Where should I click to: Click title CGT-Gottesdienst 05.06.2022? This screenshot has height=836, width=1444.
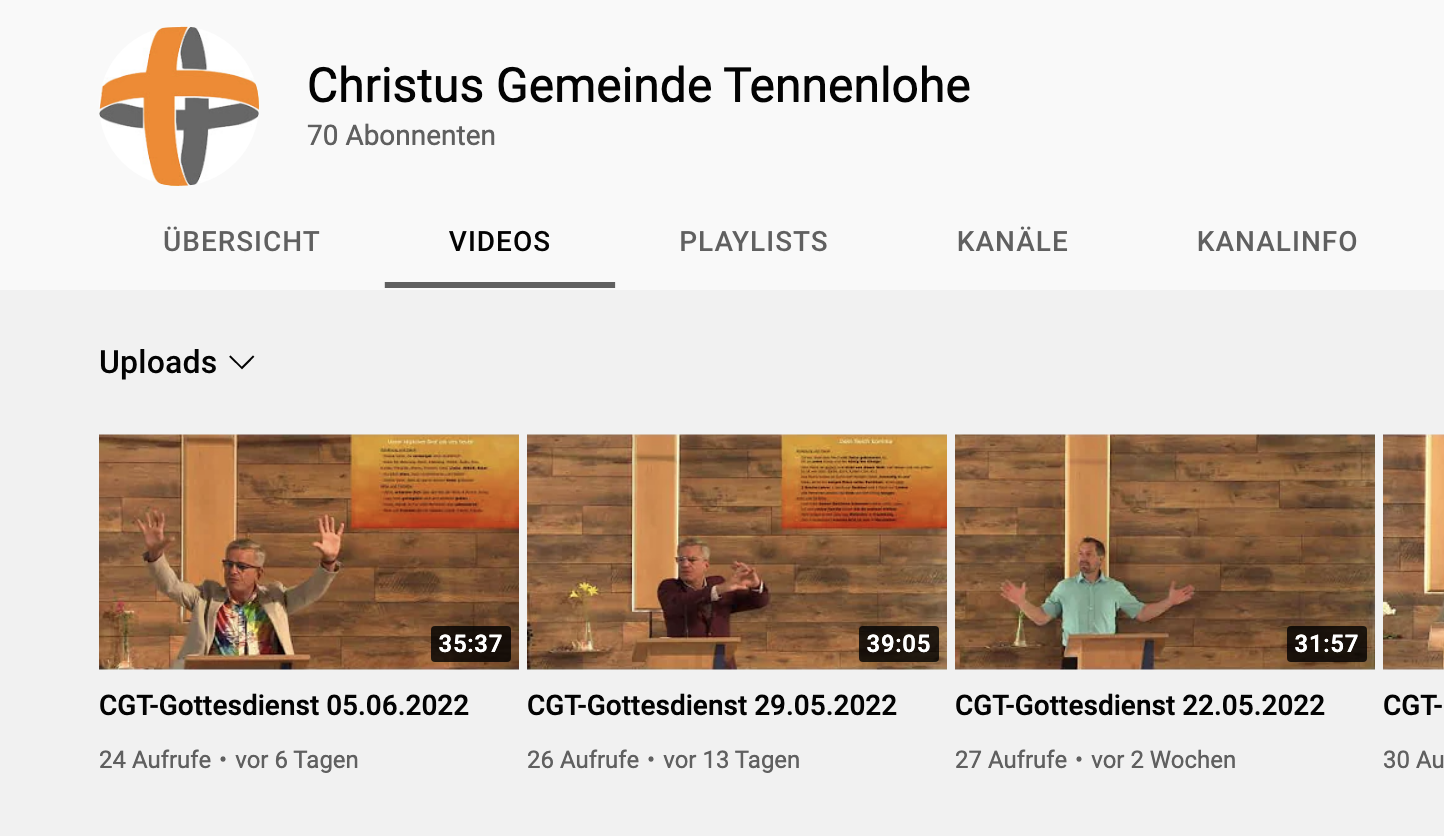284,706
